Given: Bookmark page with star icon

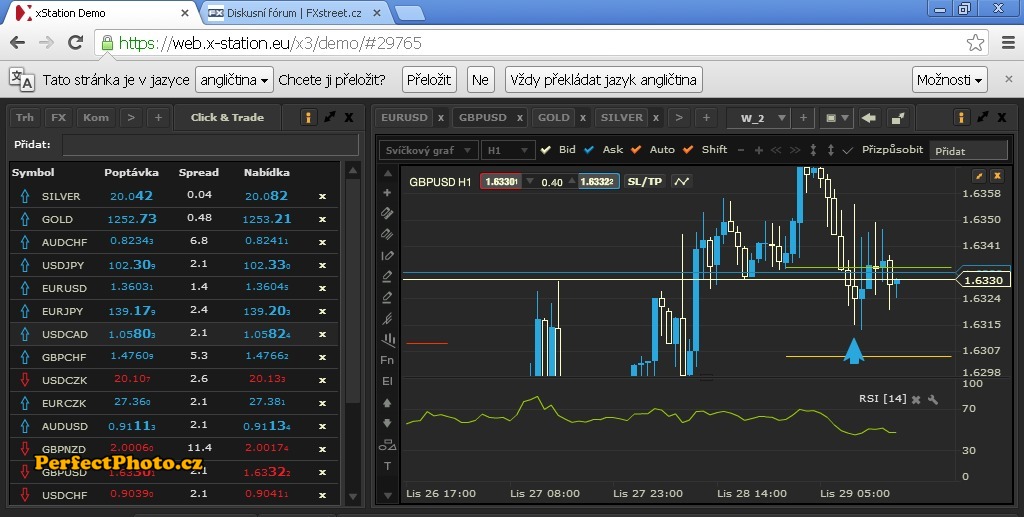Looking at the screenshot, I should click(x=975, y=43).
